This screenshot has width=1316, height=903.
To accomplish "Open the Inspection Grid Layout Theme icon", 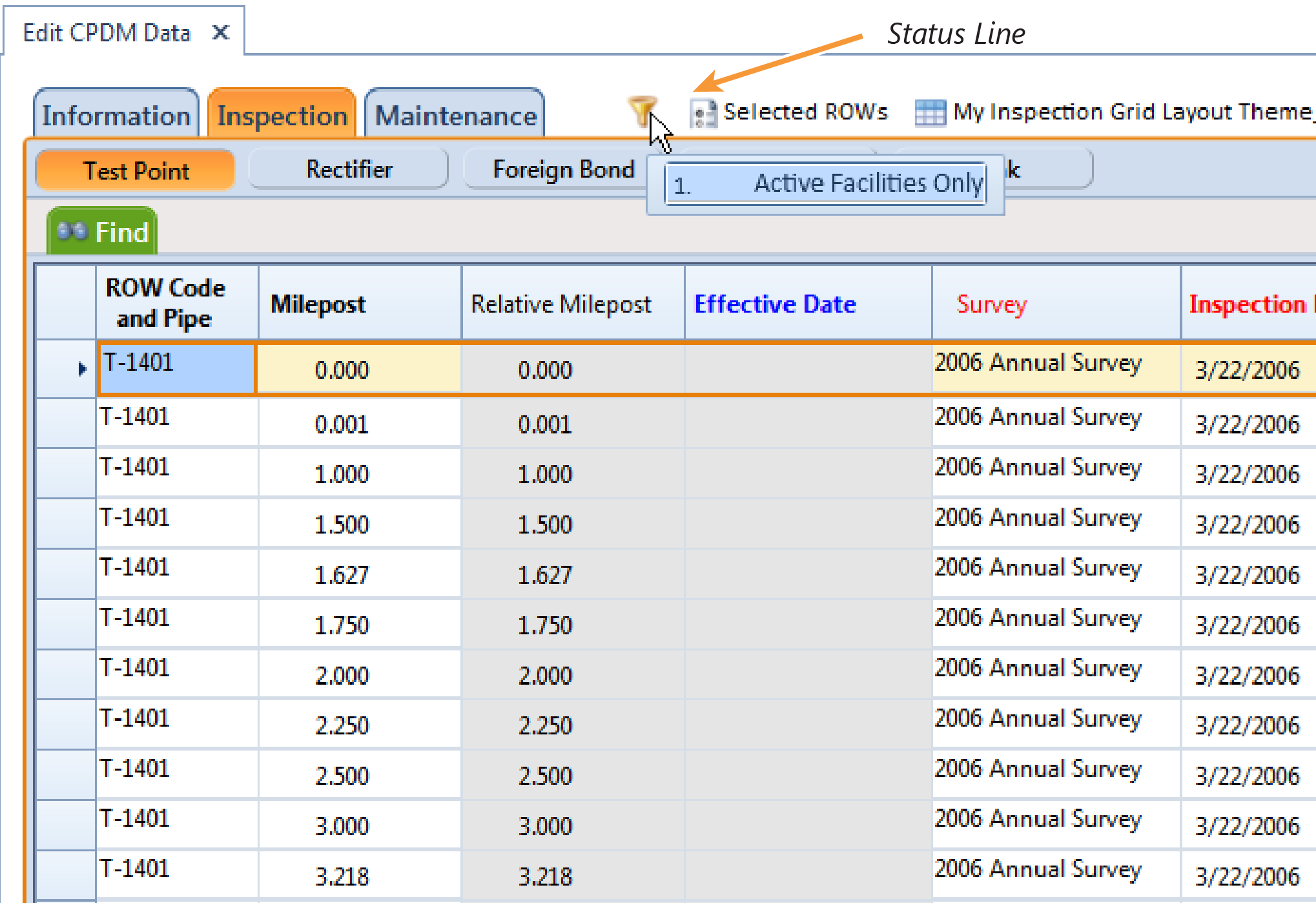I will tap(930, 114).
